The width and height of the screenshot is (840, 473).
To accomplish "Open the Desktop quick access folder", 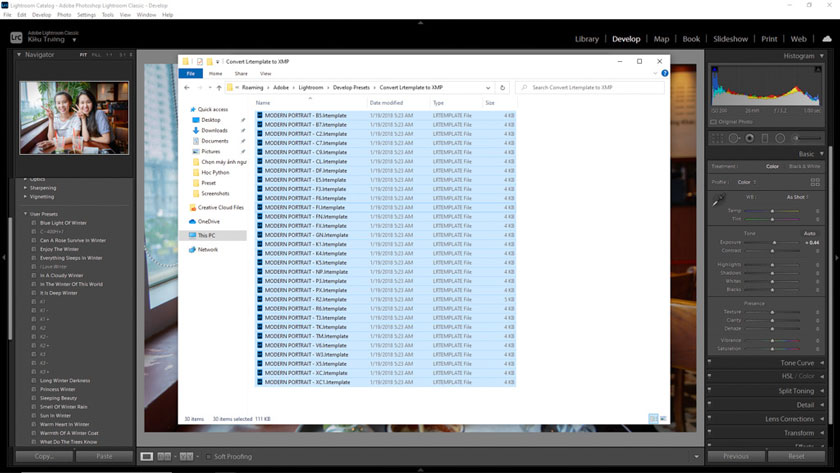I will tap(211, 120).
